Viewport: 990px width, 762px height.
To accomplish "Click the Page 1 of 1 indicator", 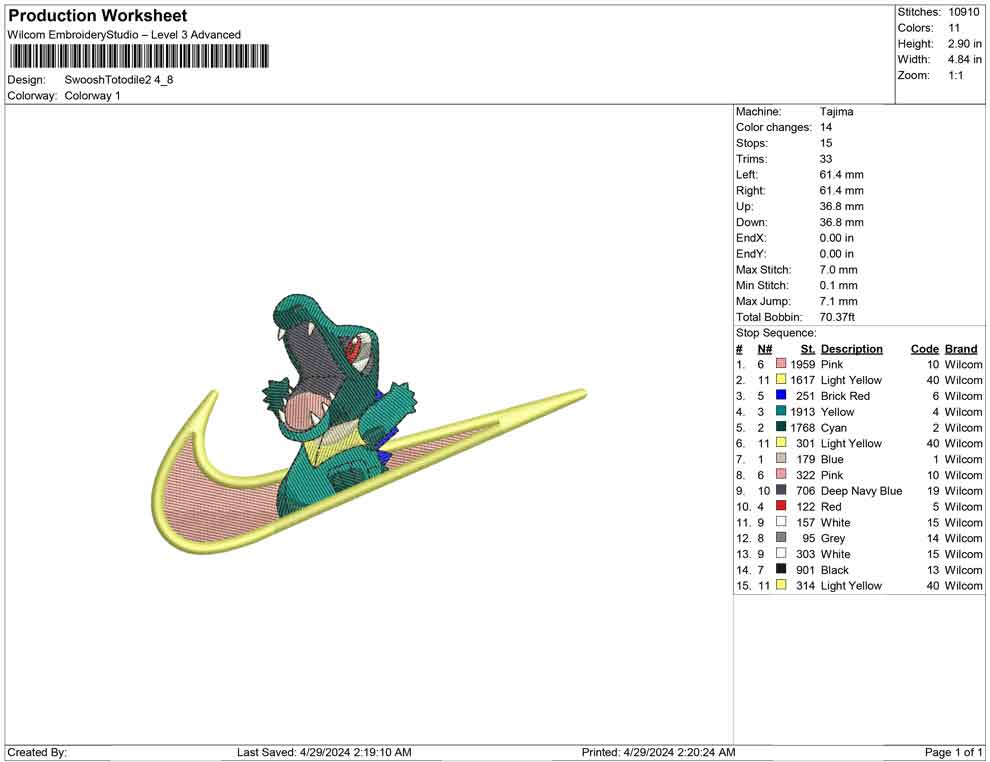I will (953, 752).
